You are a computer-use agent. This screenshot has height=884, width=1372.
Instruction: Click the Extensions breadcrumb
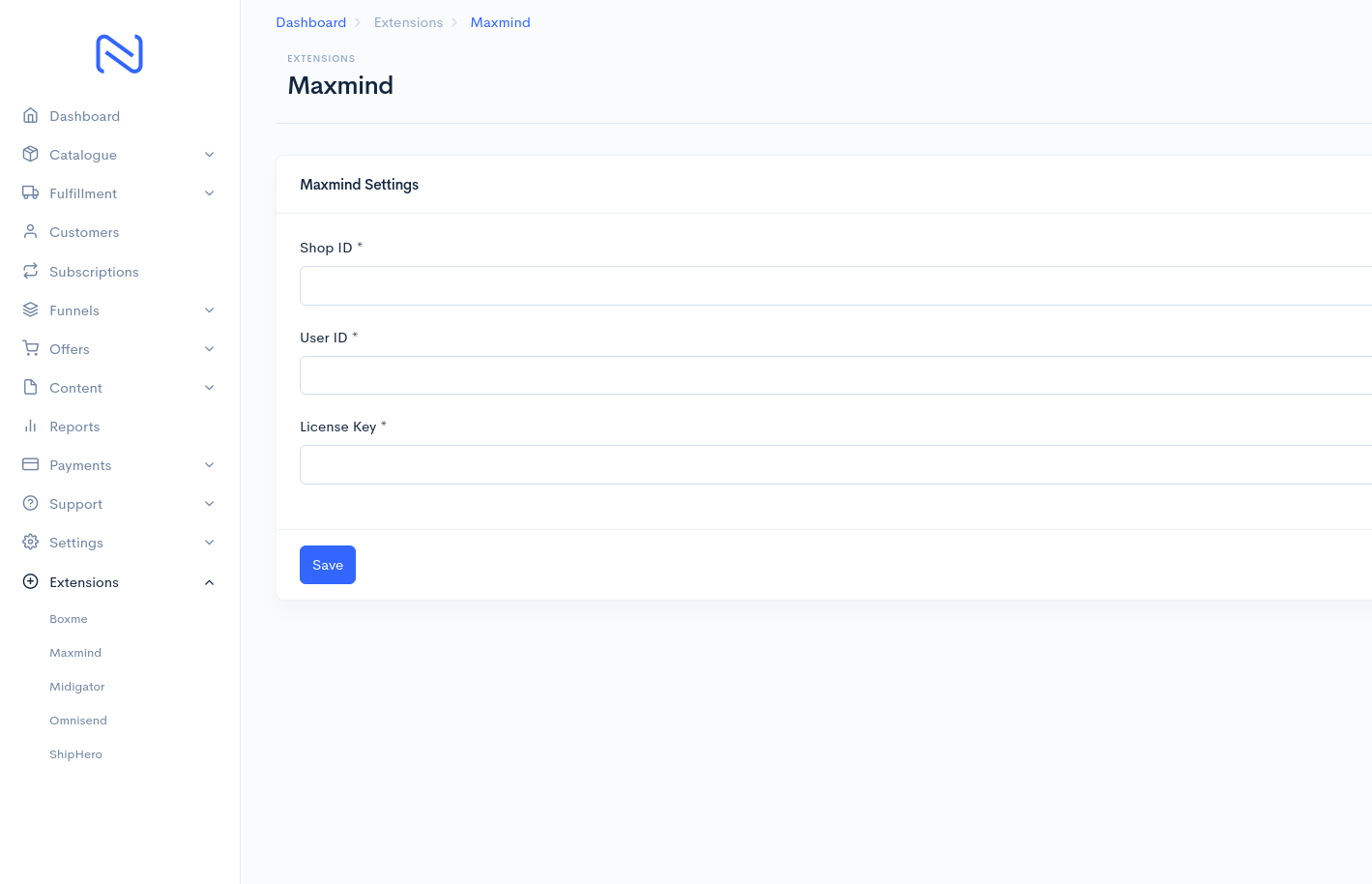[x=408, y=22]
